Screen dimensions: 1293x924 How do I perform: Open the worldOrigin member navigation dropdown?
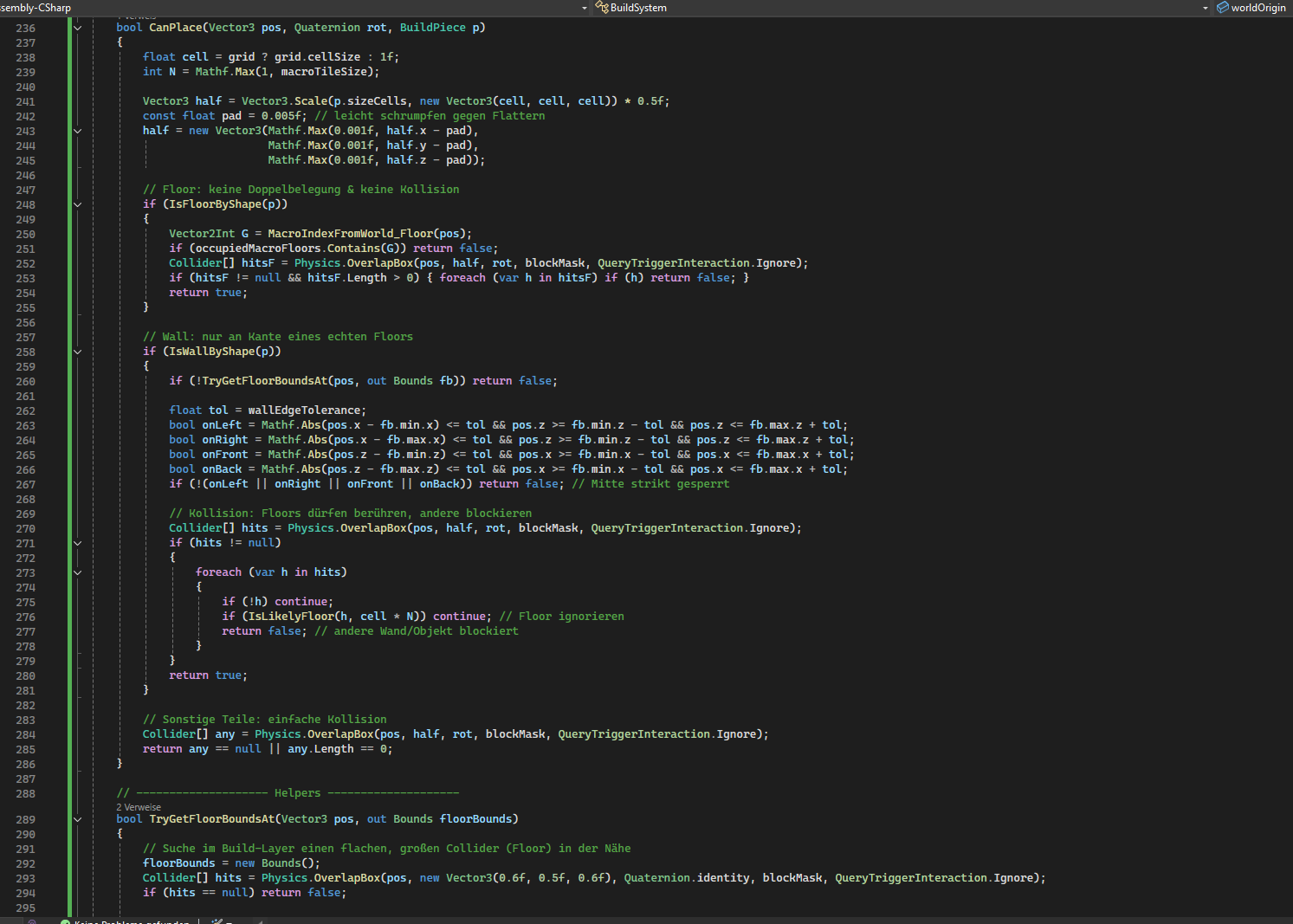[x=1253, y=8]
